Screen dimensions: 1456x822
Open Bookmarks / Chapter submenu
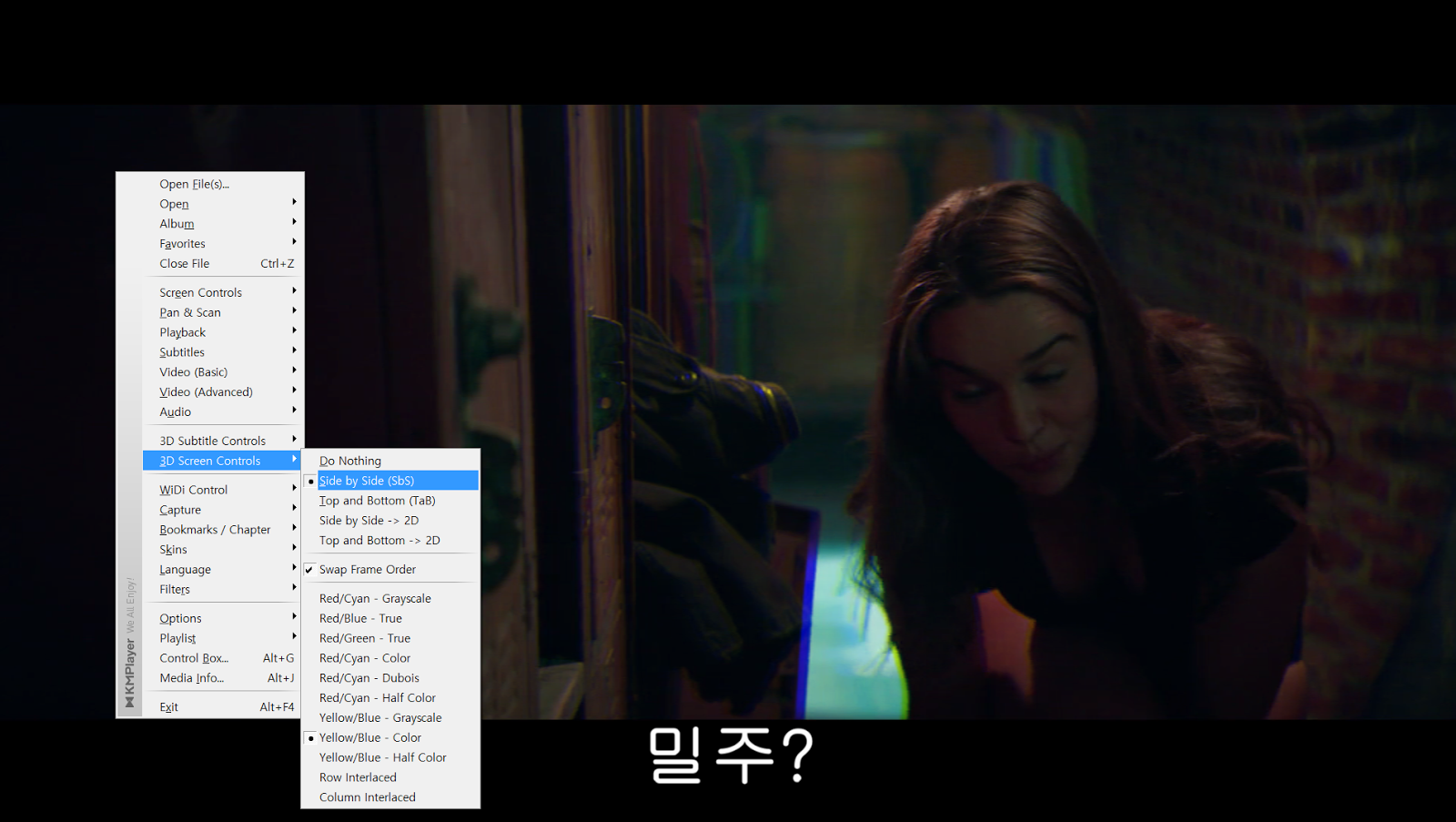pyautogui.click(x=221, y=530)
